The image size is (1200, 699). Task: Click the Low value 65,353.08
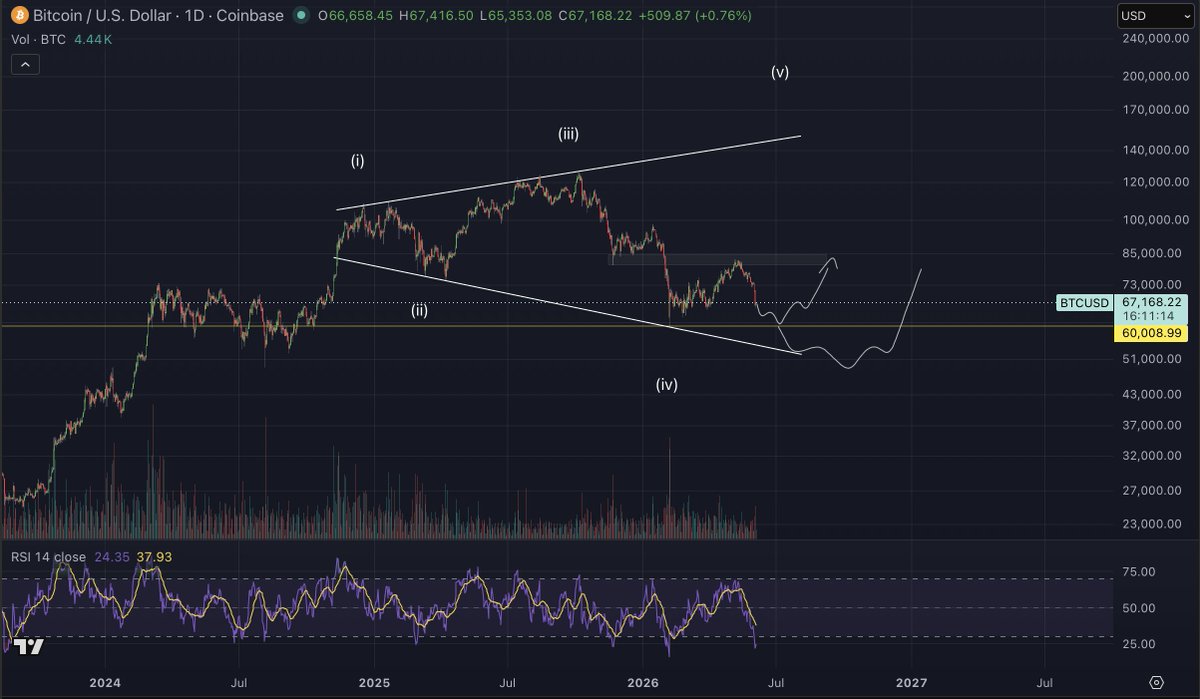[522, 16]
